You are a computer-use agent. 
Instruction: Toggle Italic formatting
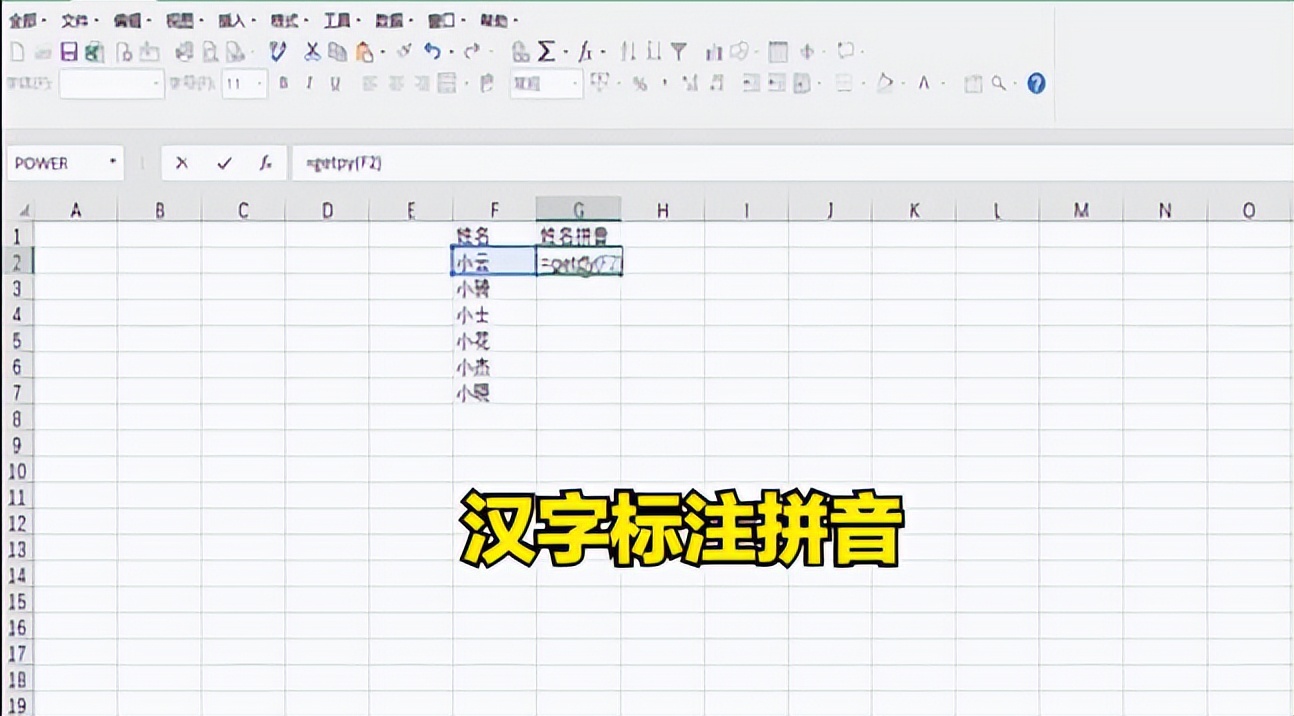(x=308, y=84)
